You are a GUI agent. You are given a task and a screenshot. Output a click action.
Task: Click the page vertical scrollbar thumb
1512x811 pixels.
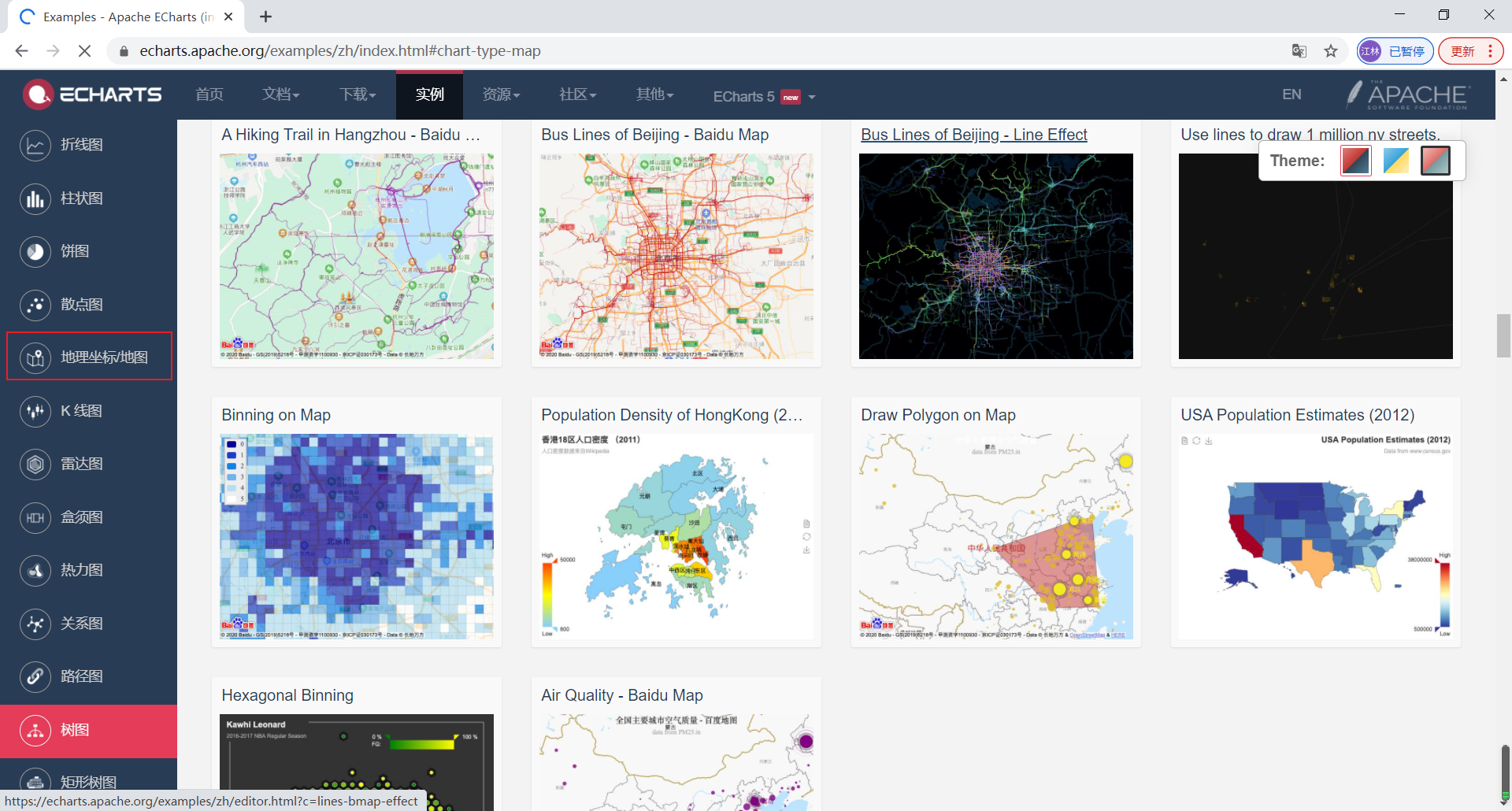point(1503,335)
